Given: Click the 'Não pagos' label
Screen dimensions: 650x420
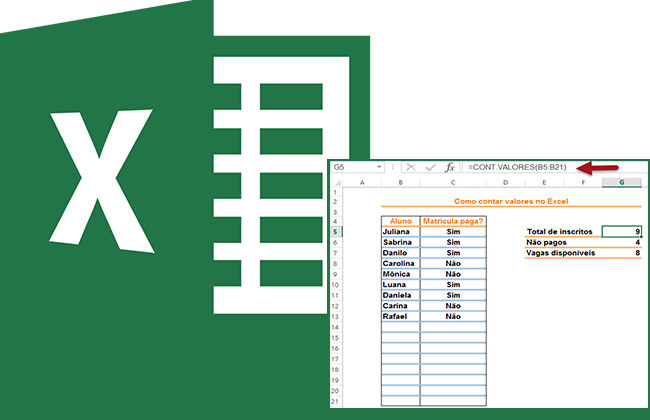Looking at the screenshot, I should pos(546,243).
